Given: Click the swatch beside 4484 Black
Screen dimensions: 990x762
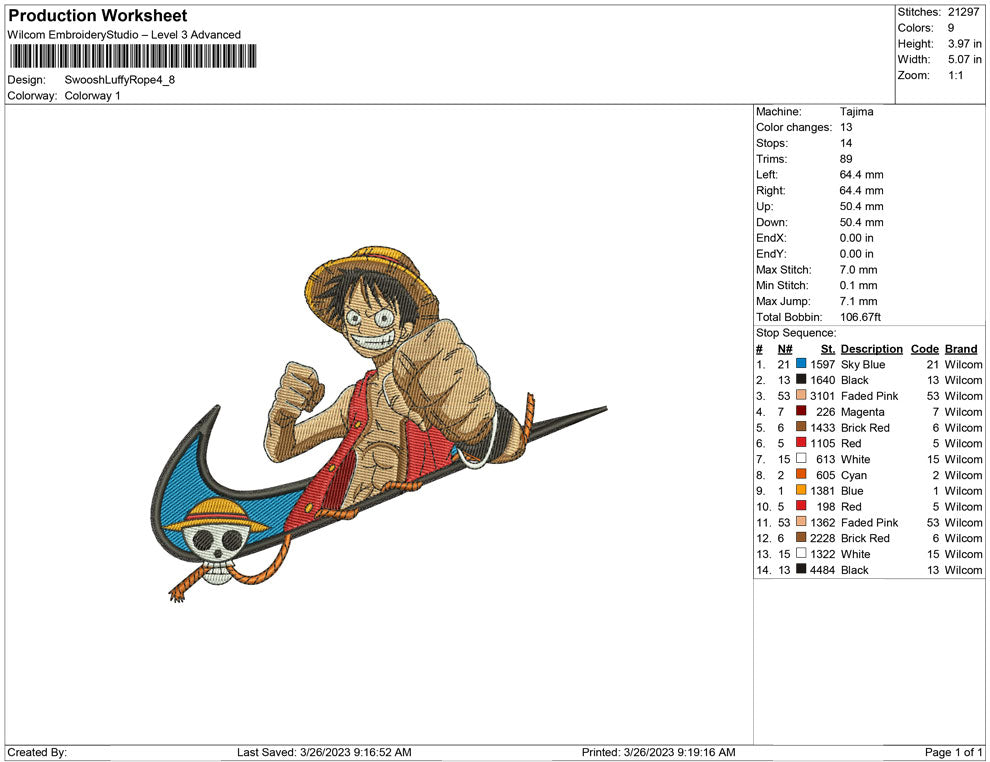Looking at the screenshot, I should (801, 569).
